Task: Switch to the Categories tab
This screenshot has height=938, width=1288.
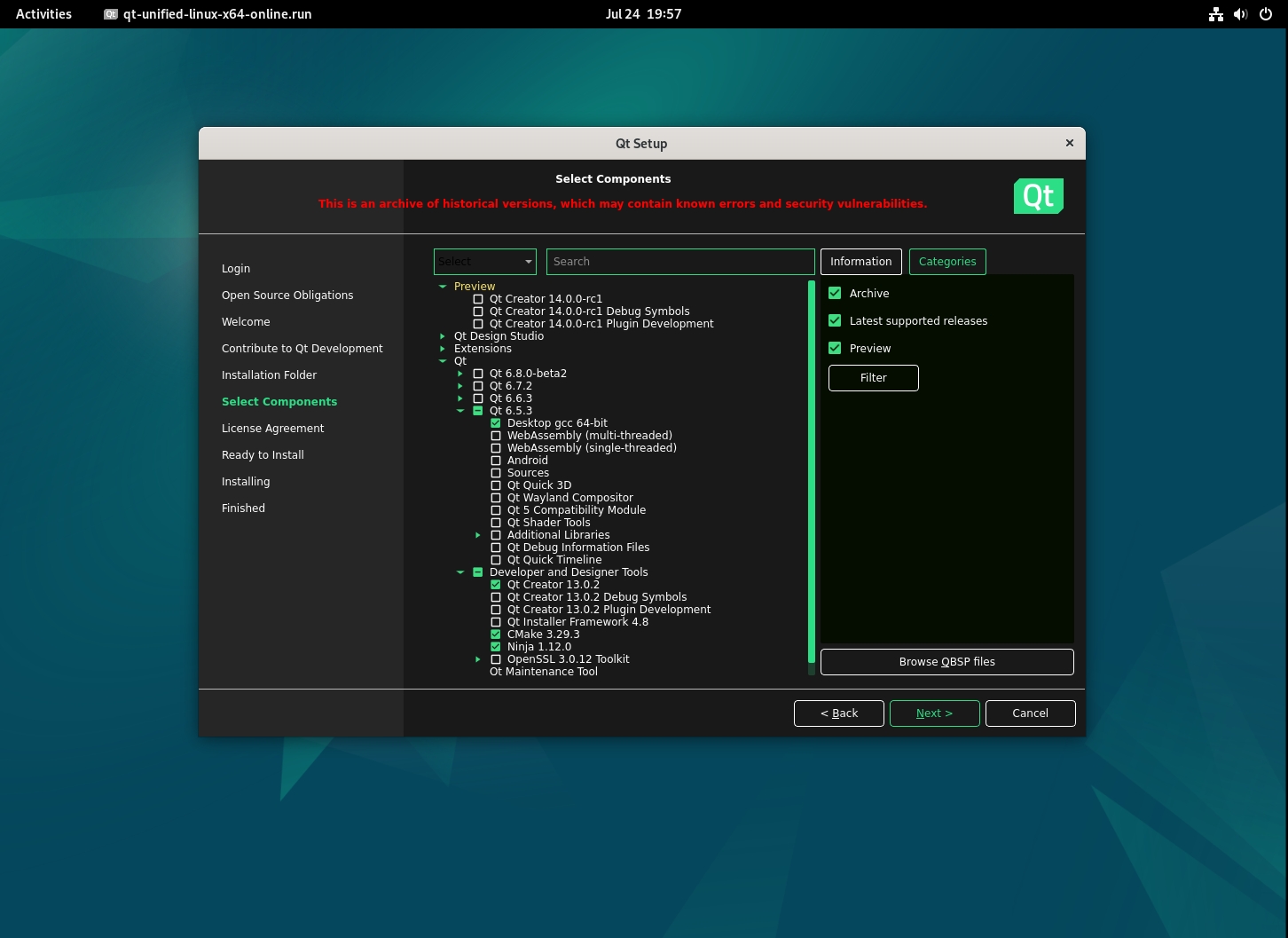Action: (x=947, y=262)
